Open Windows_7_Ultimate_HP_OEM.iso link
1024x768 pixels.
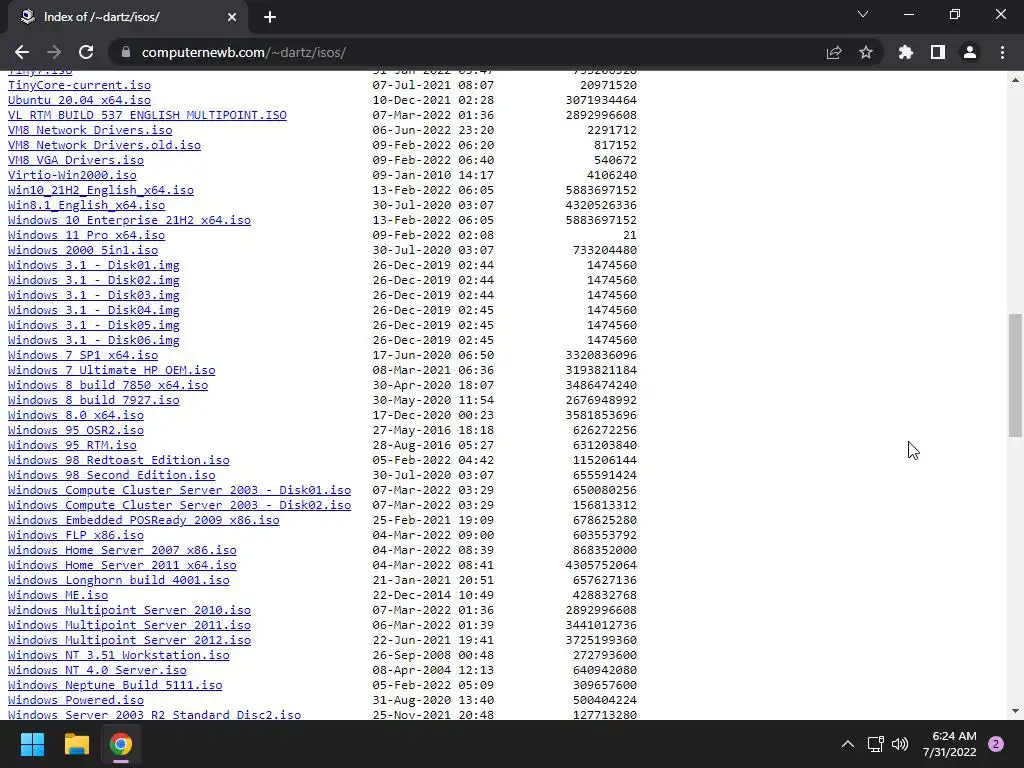pos(112,370)
